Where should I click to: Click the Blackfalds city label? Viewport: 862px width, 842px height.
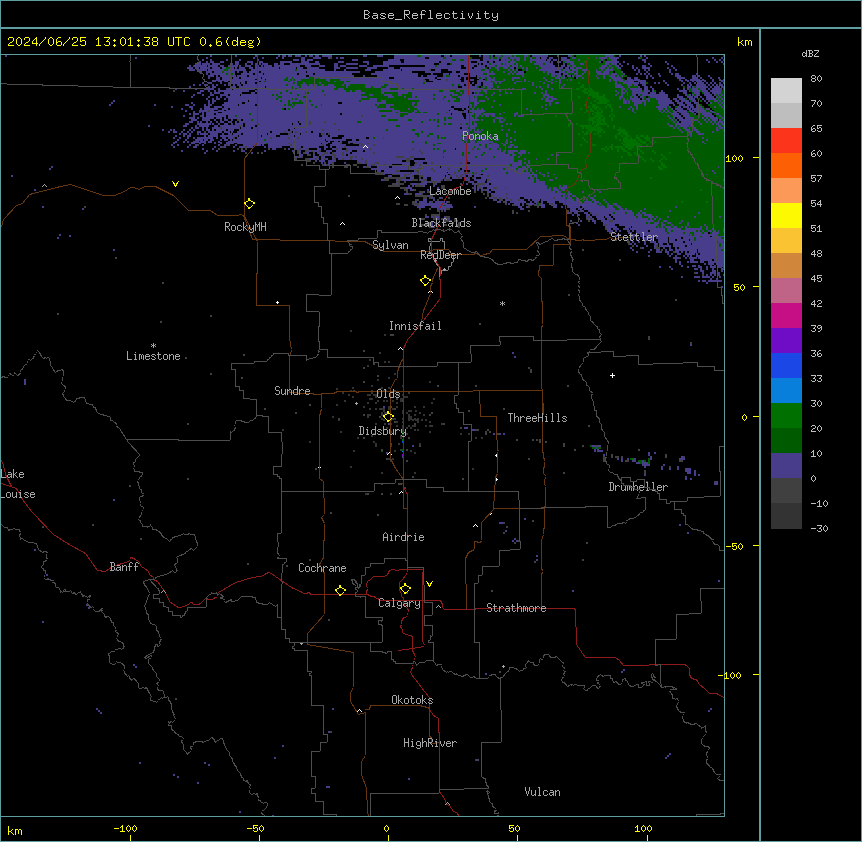tap(441, 223)
